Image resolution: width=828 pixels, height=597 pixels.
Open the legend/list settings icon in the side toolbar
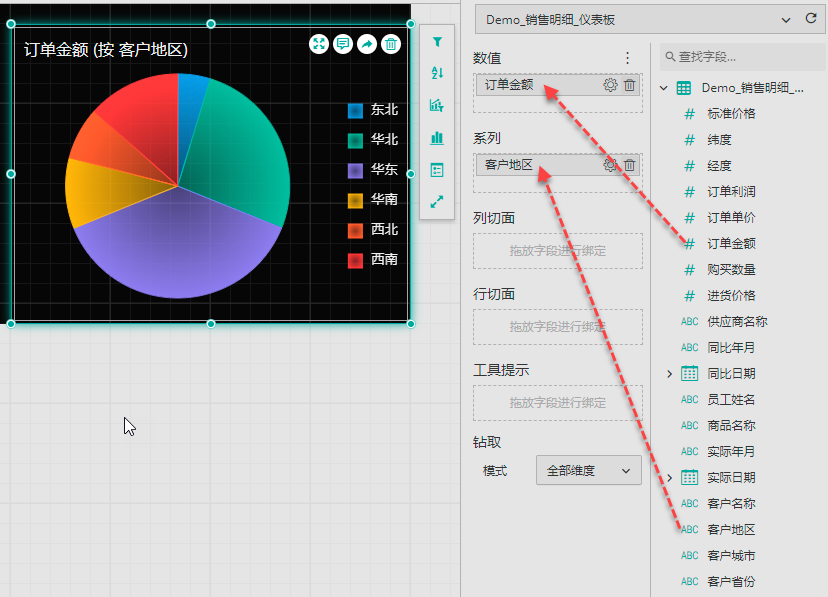click(x=437, y=170)
